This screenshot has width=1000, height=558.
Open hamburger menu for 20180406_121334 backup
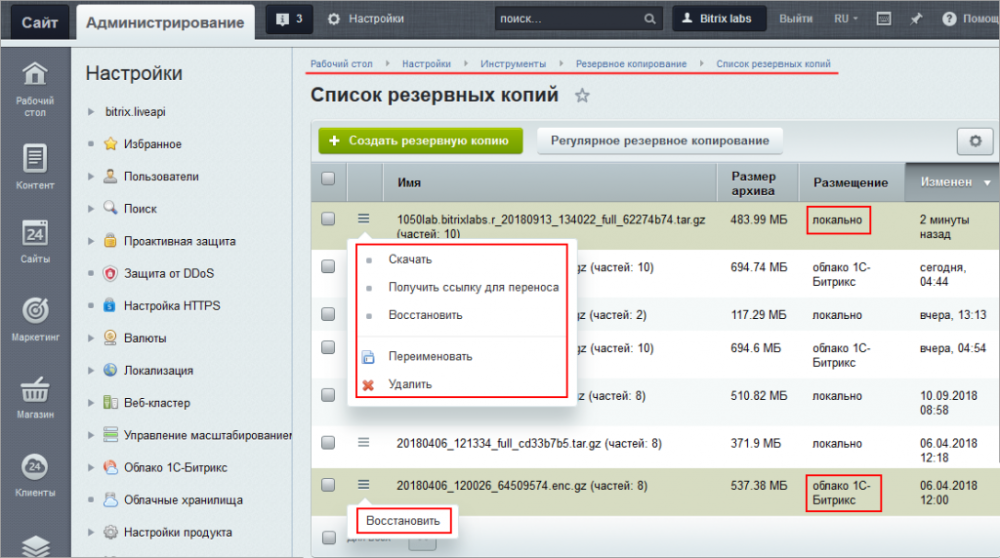(x=364, y=440)
